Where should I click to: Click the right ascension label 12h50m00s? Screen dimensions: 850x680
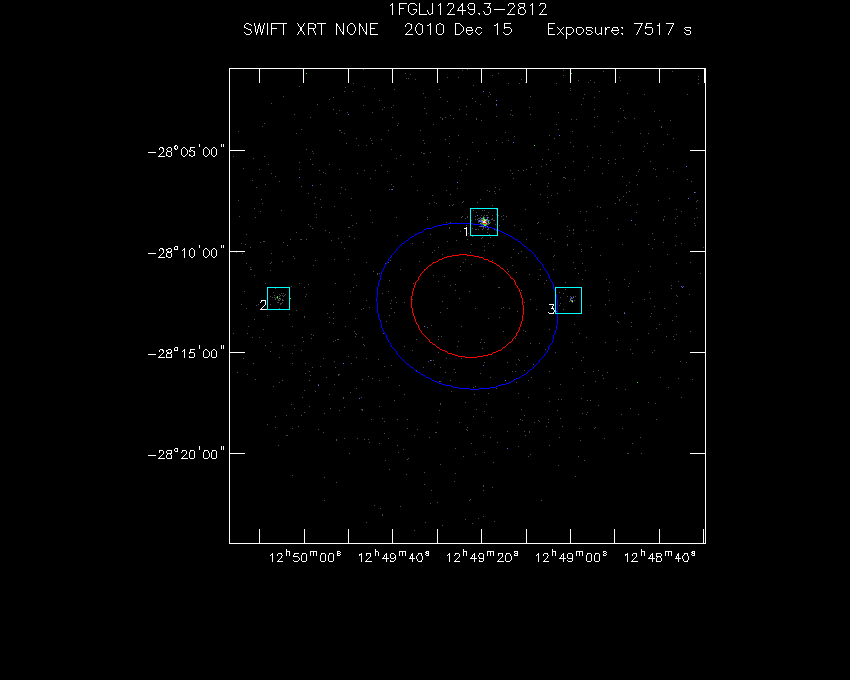[x=305, y=557]
